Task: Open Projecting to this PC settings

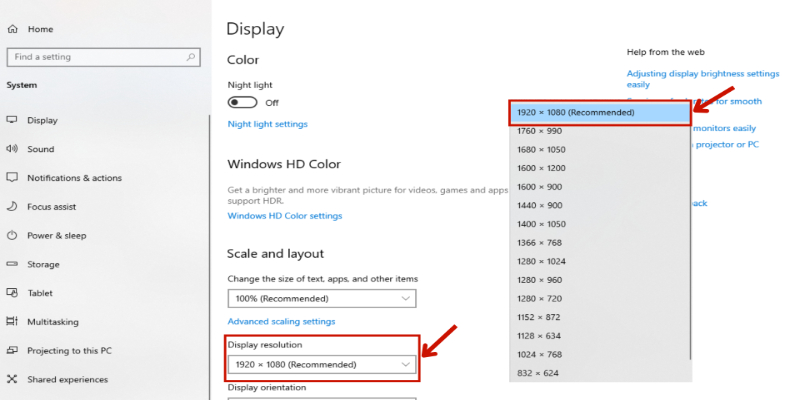Action: [69, 351]
